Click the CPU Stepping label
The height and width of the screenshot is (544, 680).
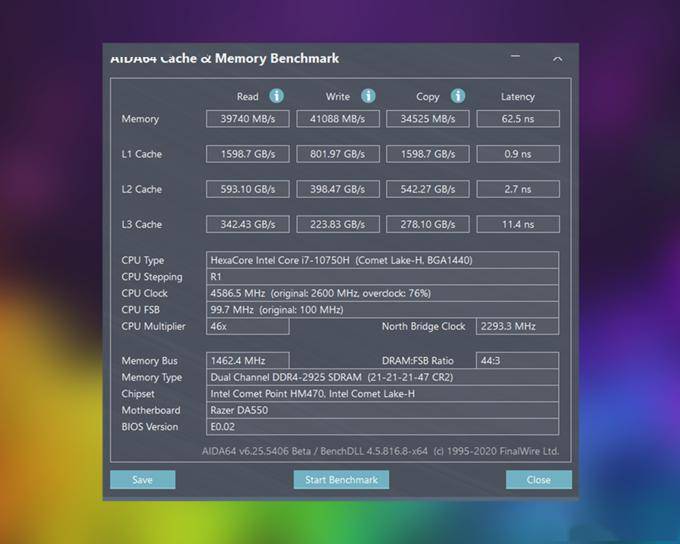(152, 277)
